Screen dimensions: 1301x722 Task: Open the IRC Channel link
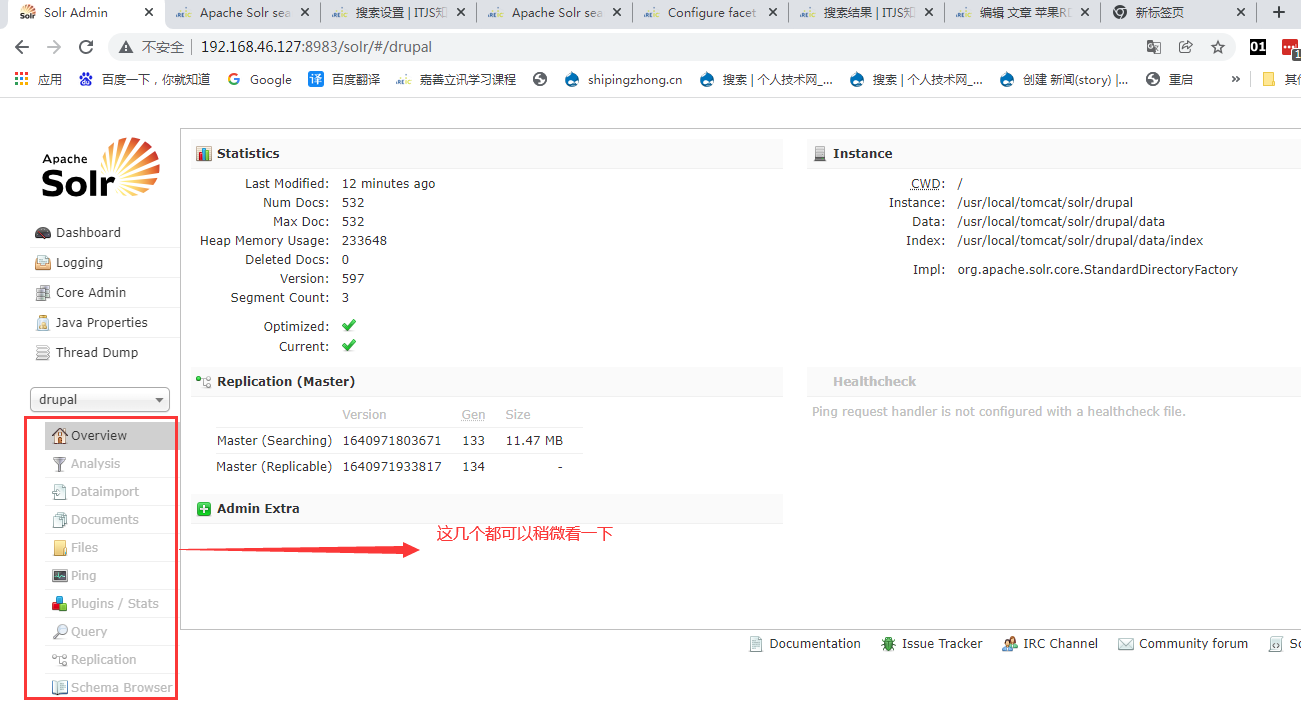point(1050,644)
